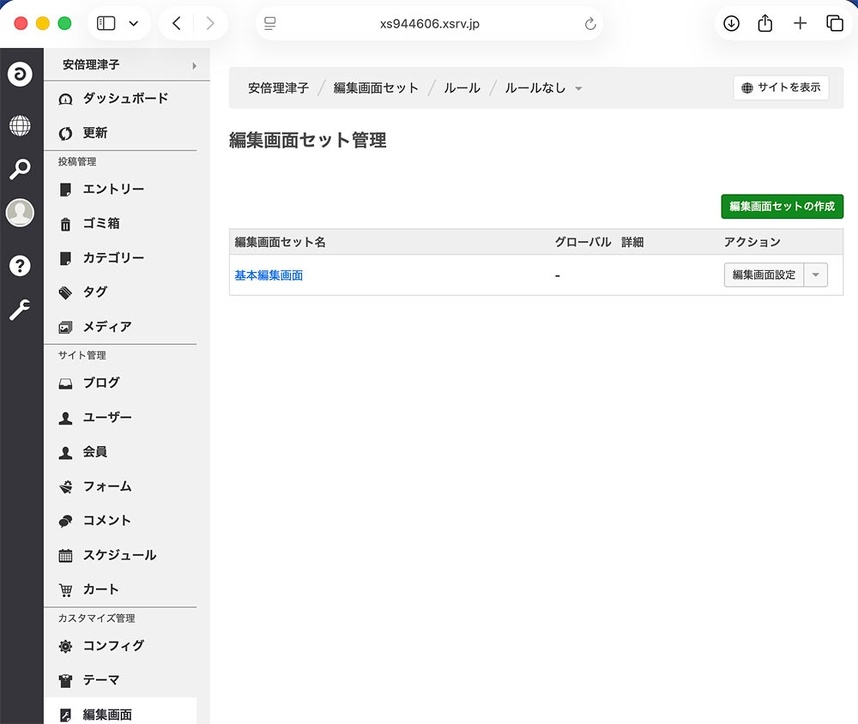This screenshot has height=724, width=858.
Task: Open the 基本編集画面 link
Action: click(x=267, y=275)
